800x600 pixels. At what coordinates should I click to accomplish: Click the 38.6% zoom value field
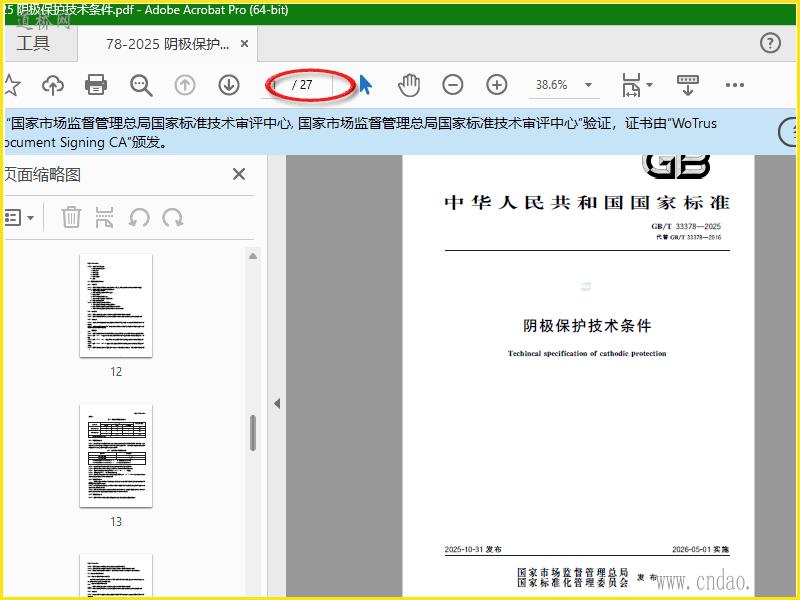554,85
